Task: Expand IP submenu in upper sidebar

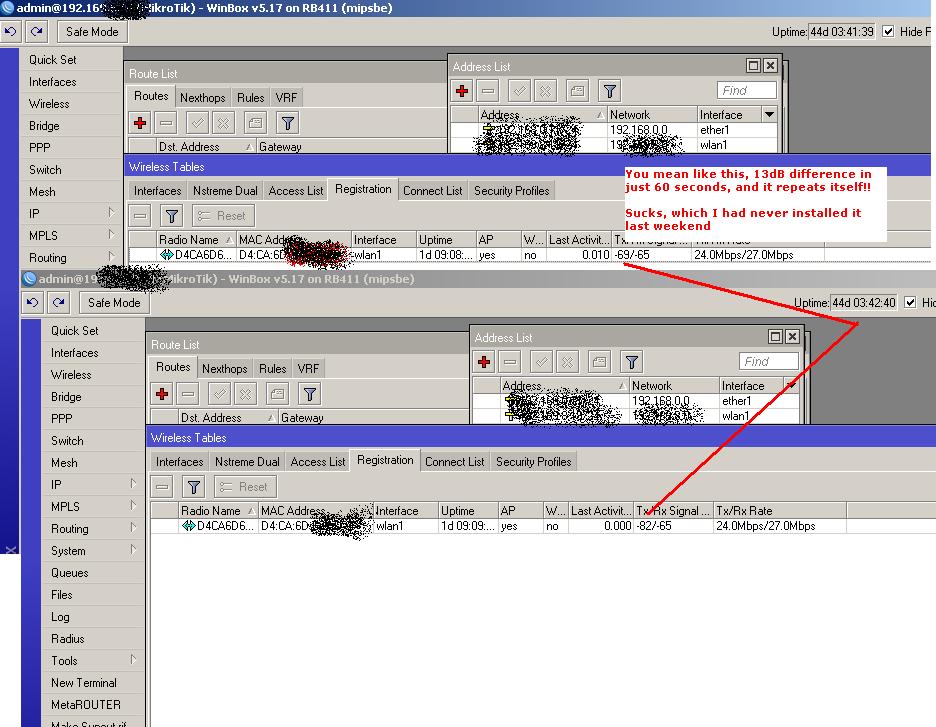Action: (111, 213)
